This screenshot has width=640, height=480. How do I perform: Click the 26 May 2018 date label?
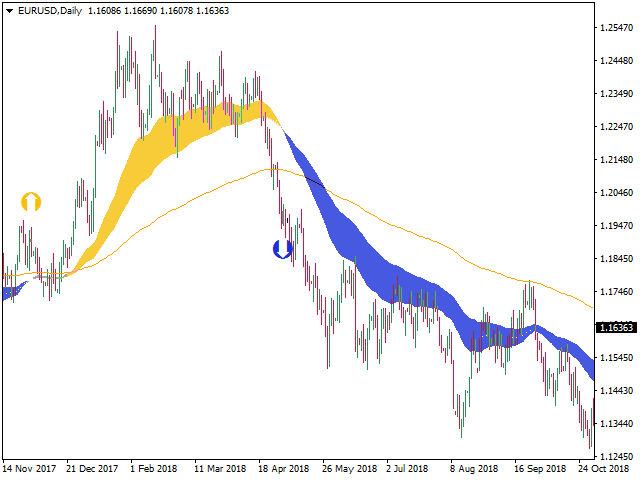tap(349, 469)
